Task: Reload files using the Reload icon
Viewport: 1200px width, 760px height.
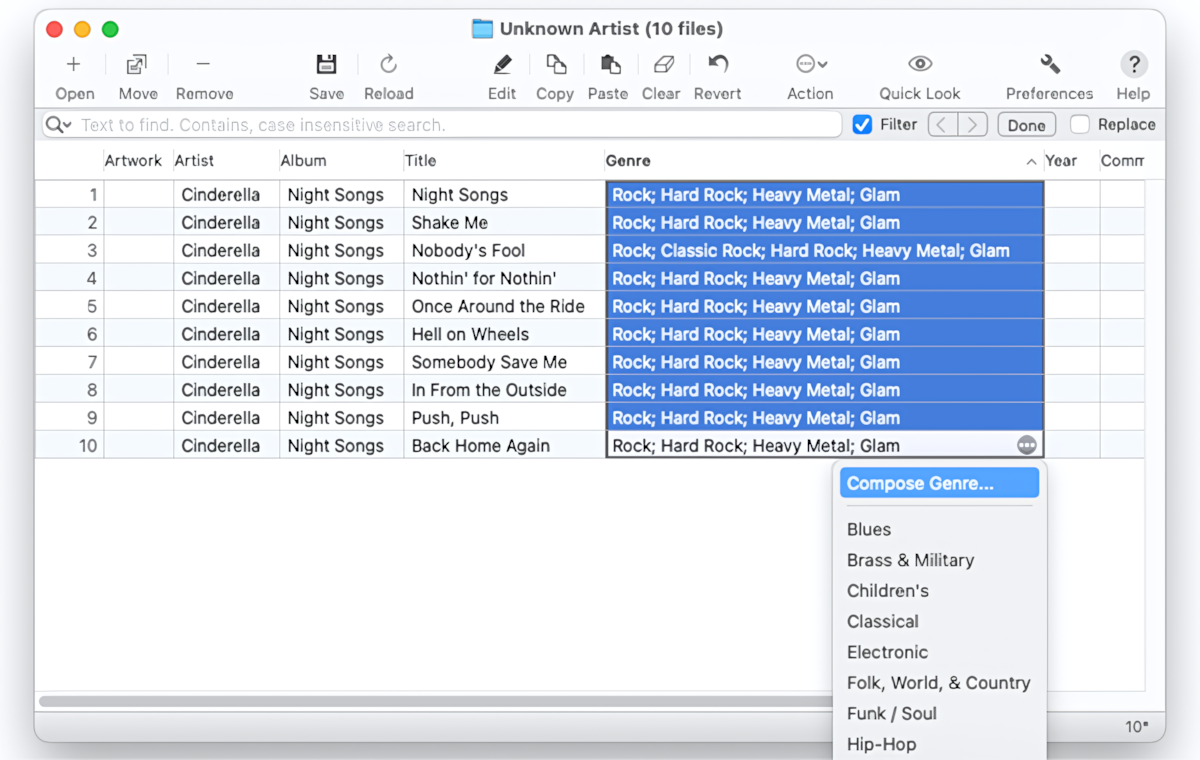Action: [389, 65]
